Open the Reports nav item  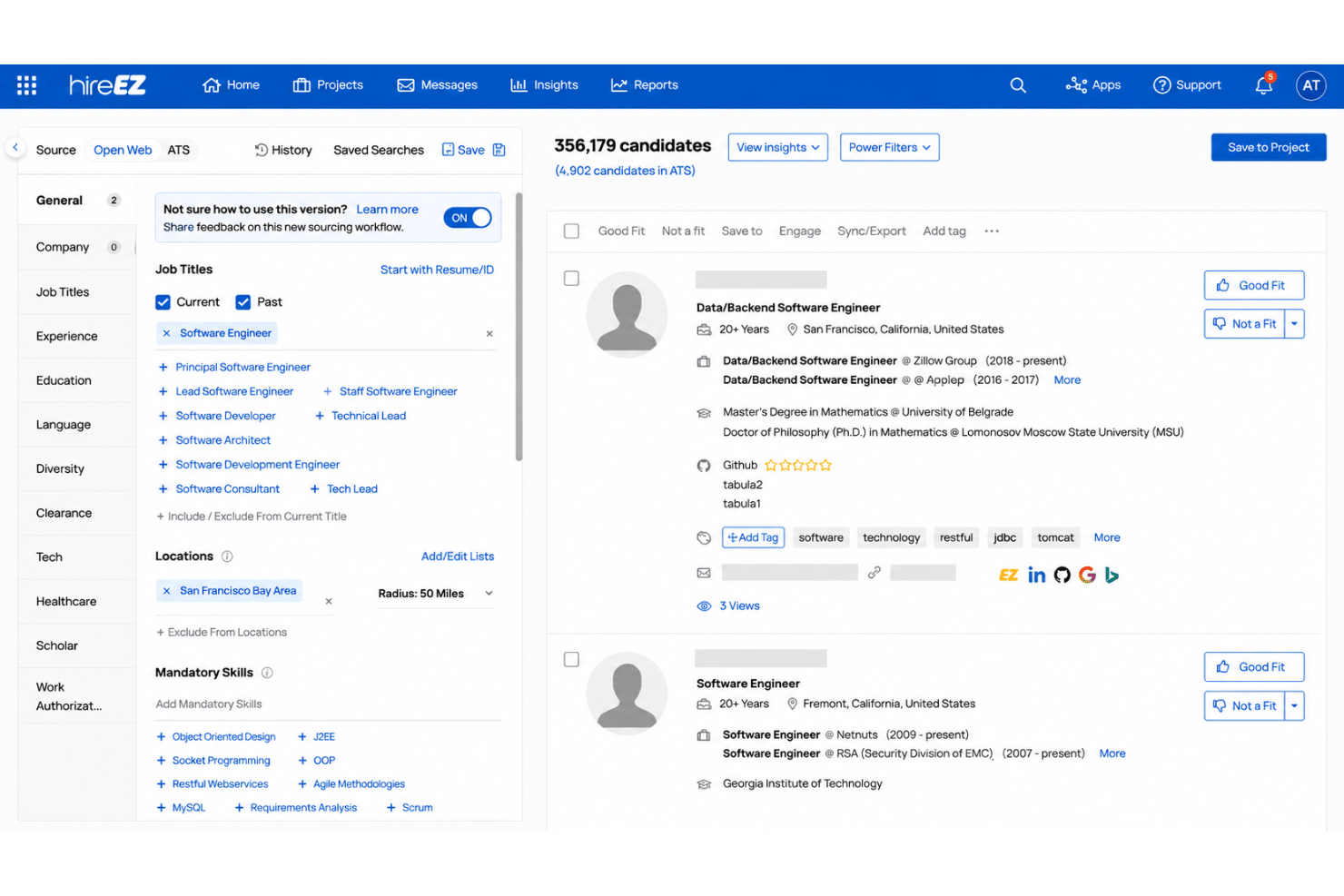click(x=644, y=85)
